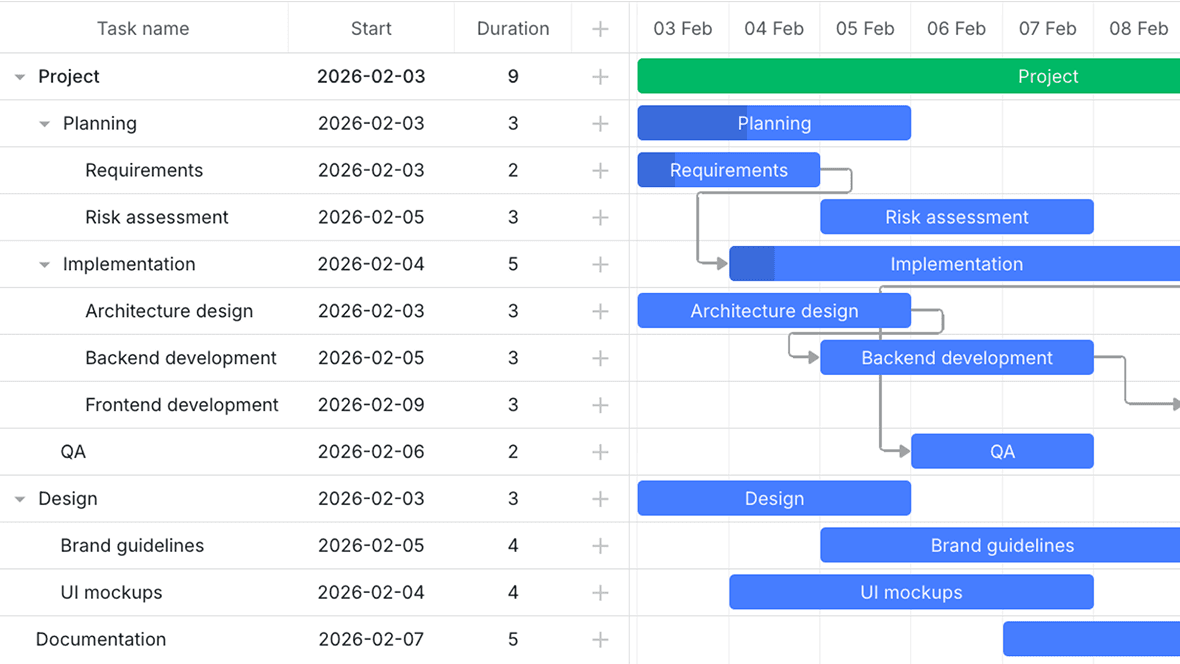Collapse the Design tree node
This screenshot has height=664, width=1180.
click(20, 499)
